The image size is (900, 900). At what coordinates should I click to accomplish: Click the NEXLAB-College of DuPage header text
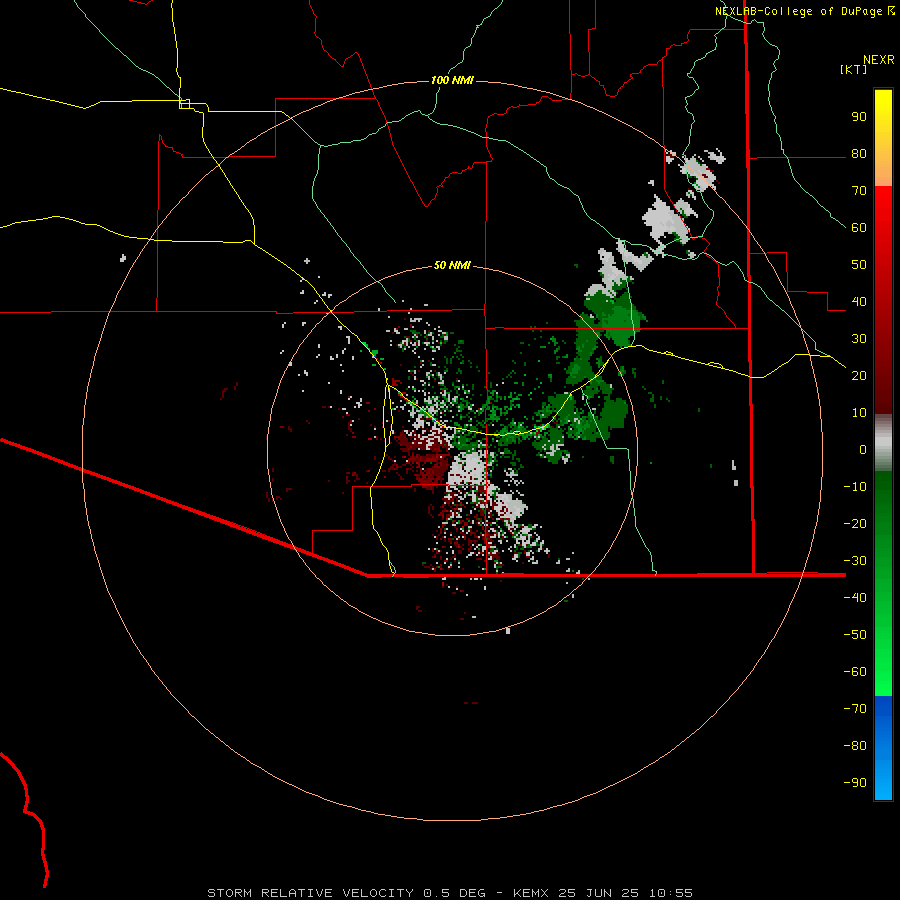[x=798, y=11]
